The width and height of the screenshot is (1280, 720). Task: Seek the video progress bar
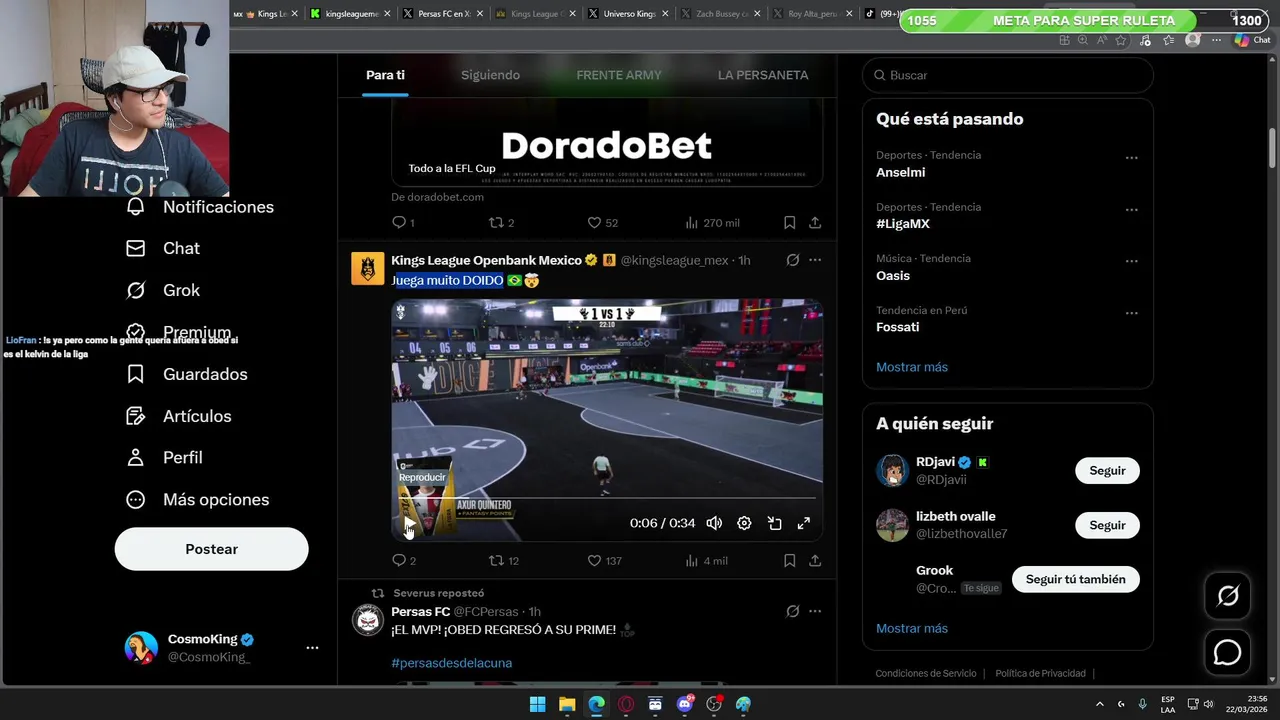pos(607,498)
